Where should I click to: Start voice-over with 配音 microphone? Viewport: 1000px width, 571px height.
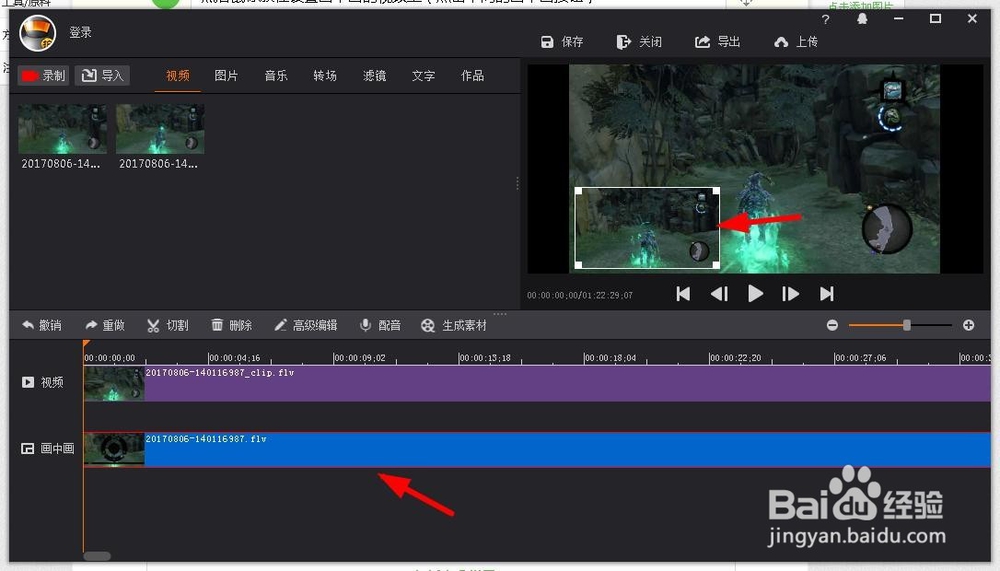pyautogui.click(x=380, y=326)
